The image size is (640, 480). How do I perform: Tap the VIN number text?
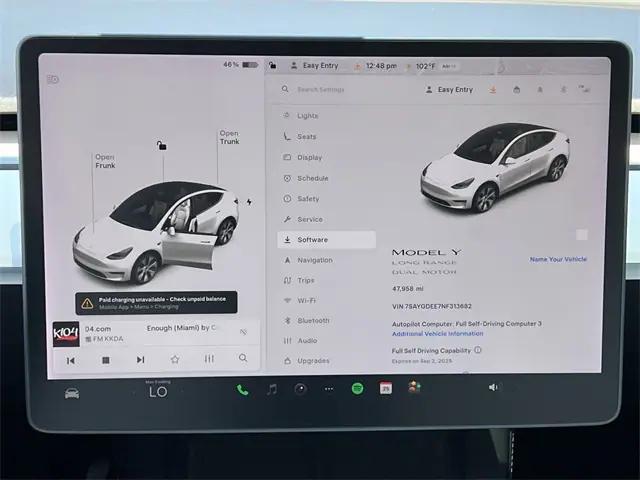432,306
